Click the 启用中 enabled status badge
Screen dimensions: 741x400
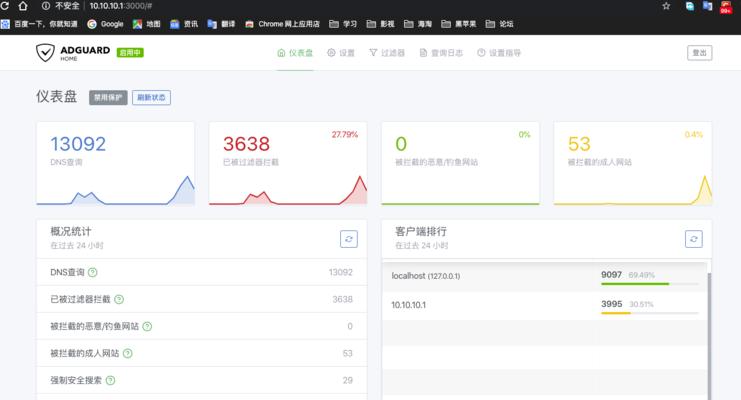130,52
